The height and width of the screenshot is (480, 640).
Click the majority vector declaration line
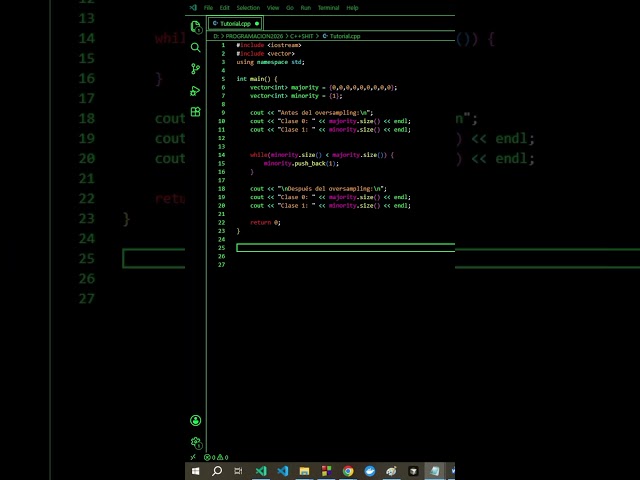point(323,87)
